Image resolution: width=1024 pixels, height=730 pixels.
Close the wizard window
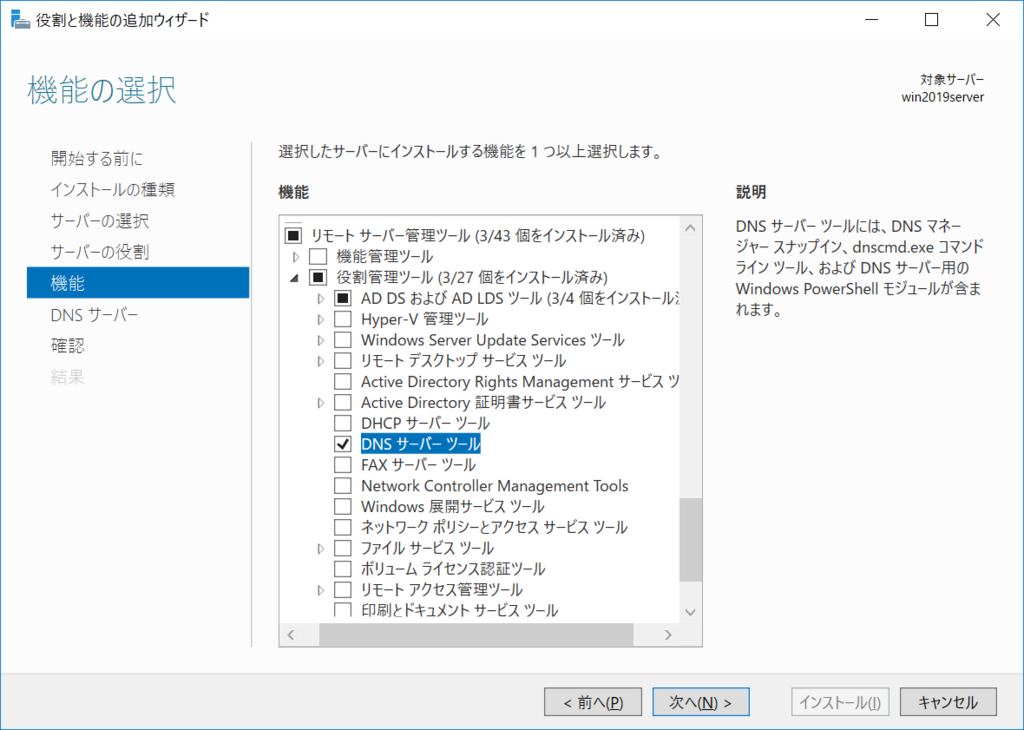[x=993, y=20]
